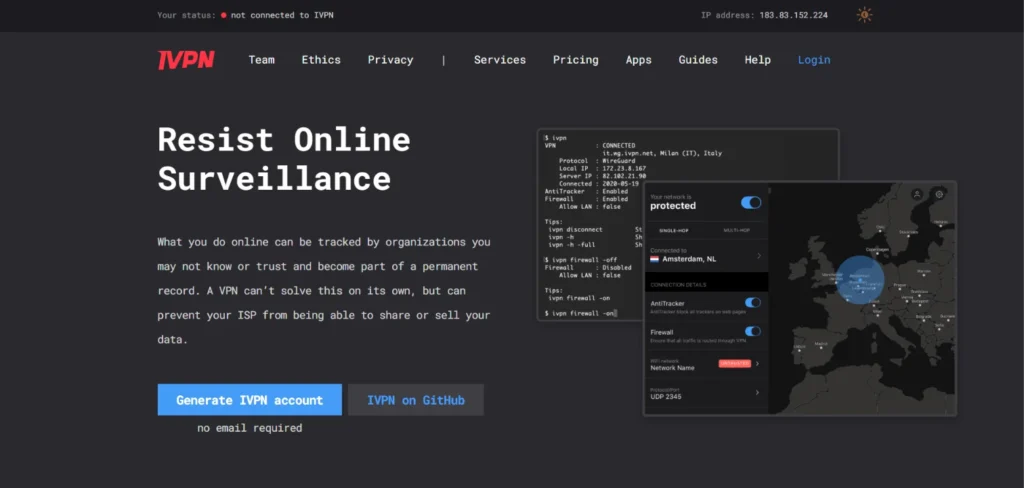
Task: Open the Apps page
Action: 639,60
